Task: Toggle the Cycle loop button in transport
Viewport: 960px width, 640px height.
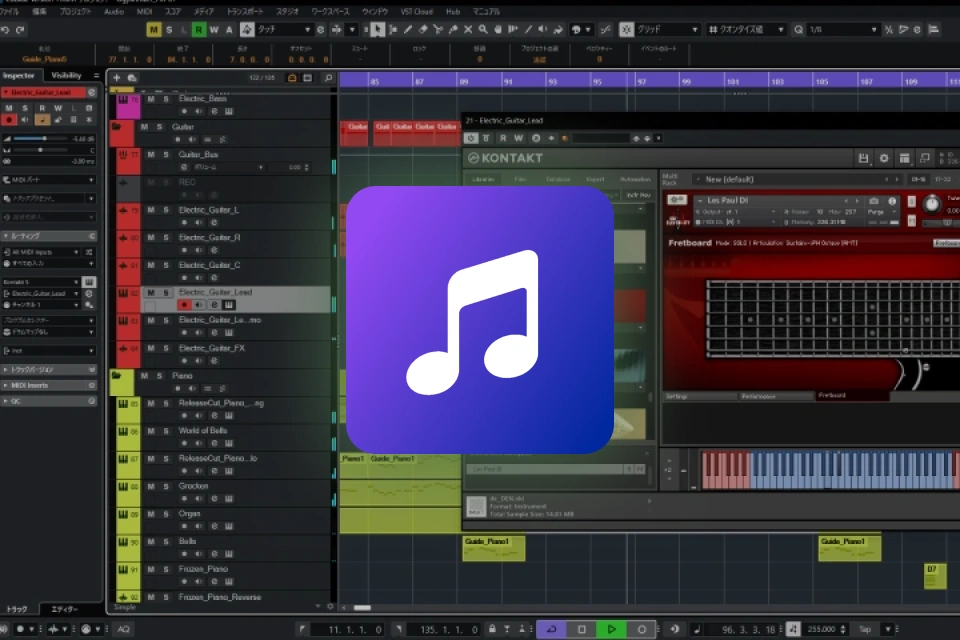Action: pos(552,629)
